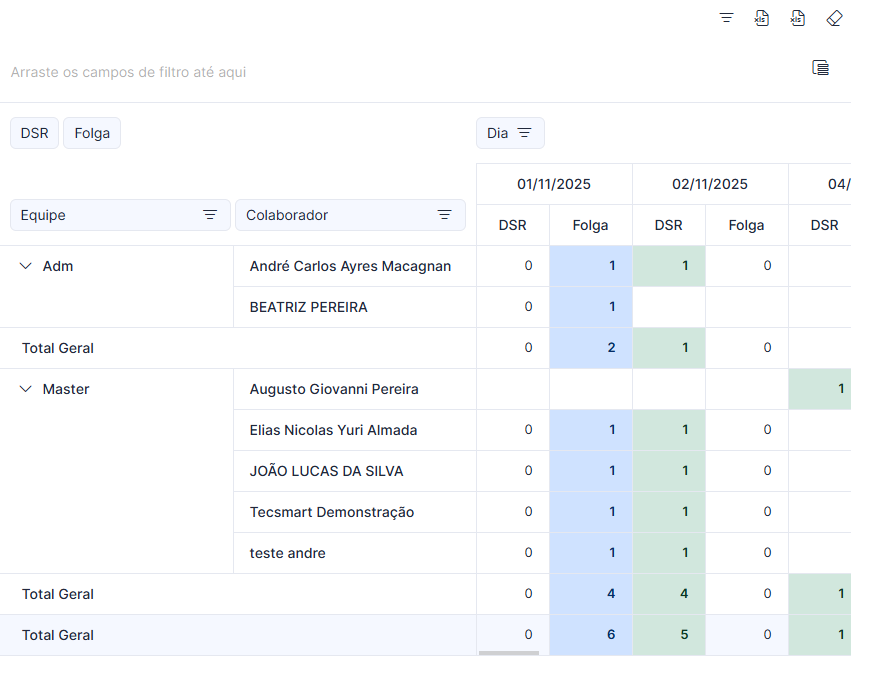The height and width of the screenshot is (676, 870).
Task: Open the Equipe header filter icon
Action: coord(210,215)
